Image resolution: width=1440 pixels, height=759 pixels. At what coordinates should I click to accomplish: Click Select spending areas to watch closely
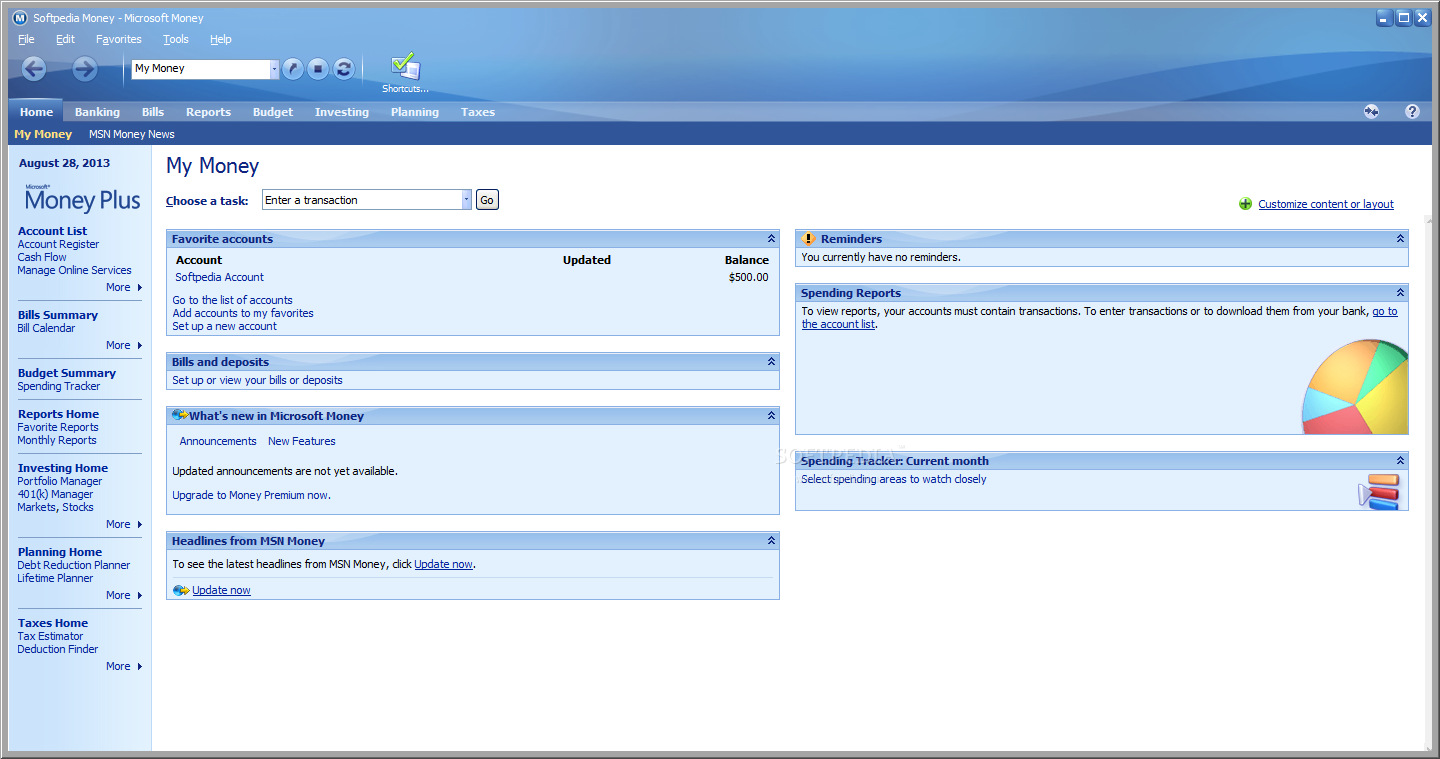894,479
